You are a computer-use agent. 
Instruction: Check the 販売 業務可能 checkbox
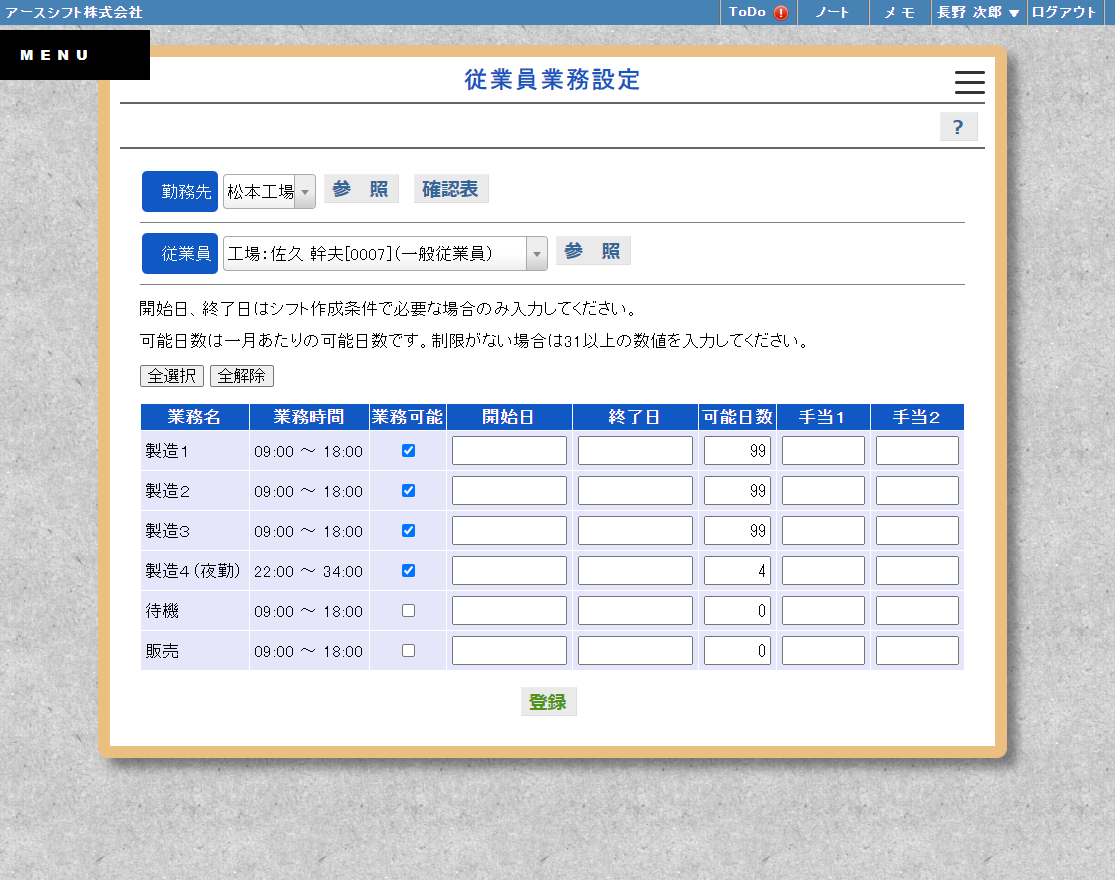coord(408,651)
